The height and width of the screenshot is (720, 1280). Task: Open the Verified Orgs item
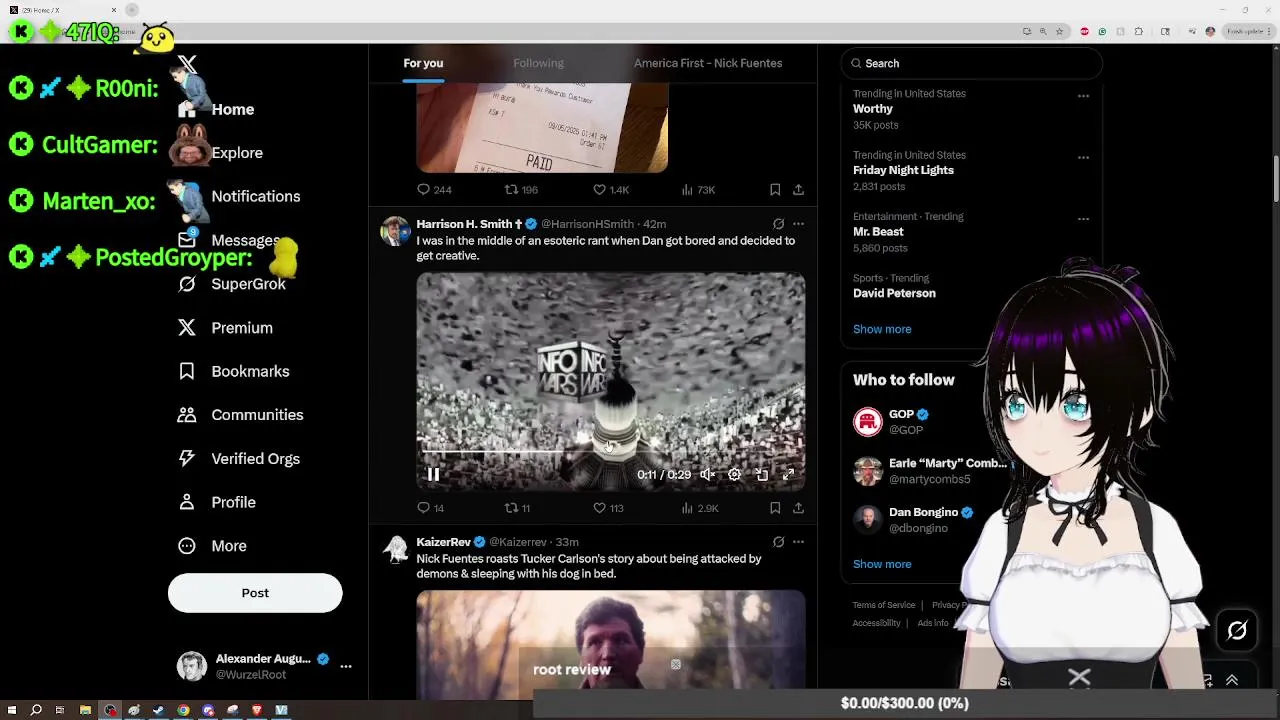pyautogui.click(x=238, y=459)
